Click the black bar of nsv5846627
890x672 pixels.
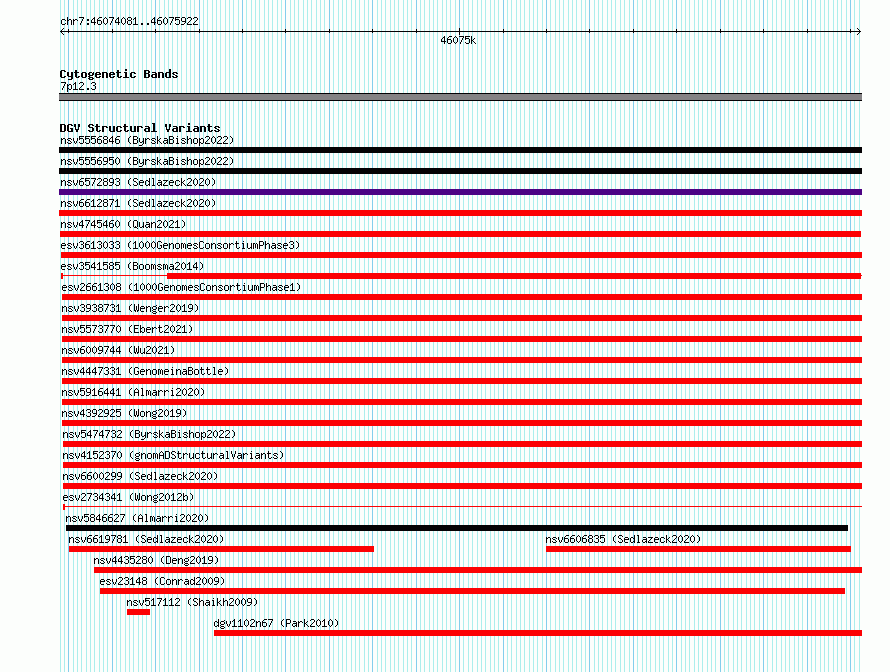tap(457, 528)
